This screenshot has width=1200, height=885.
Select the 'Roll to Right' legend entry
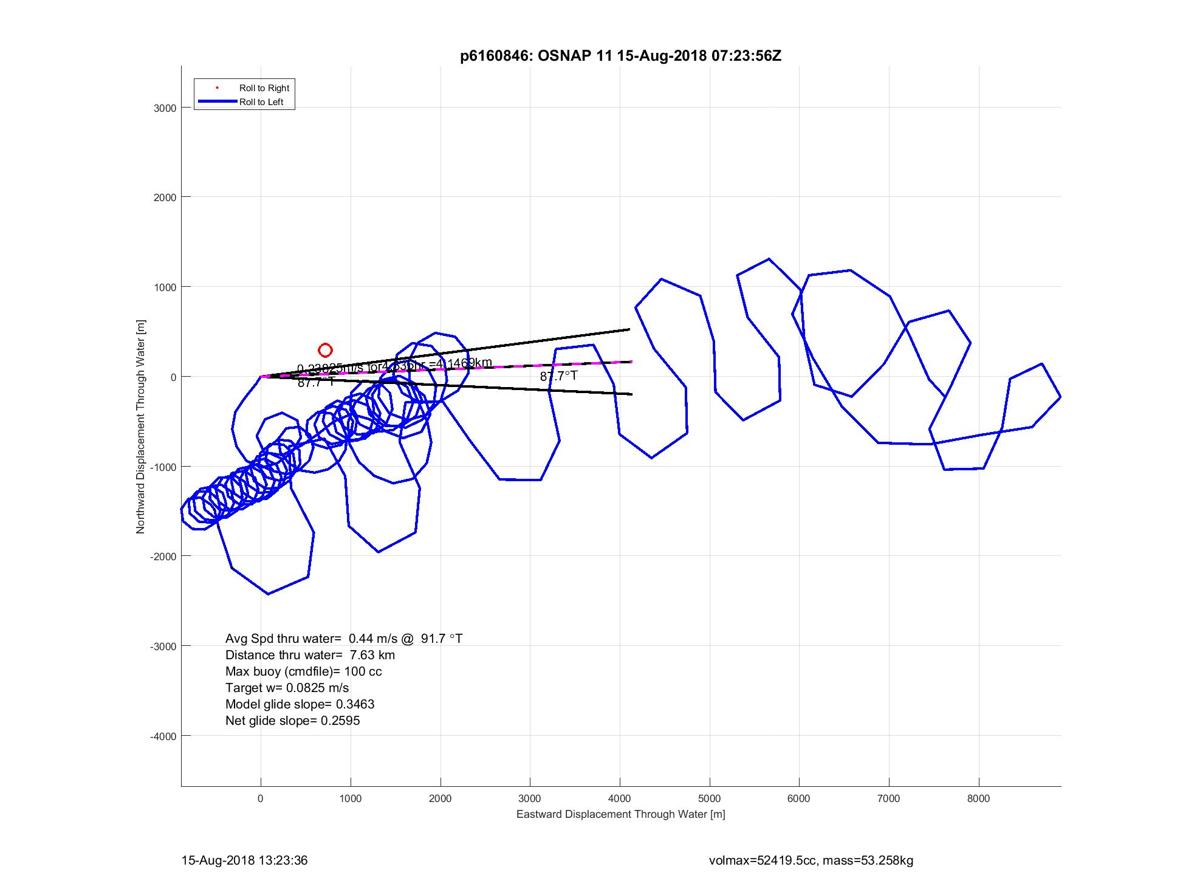[264, 88]
